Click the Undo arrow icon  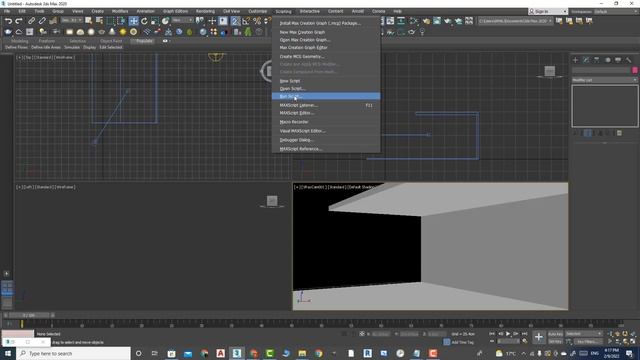pos(8,21)
